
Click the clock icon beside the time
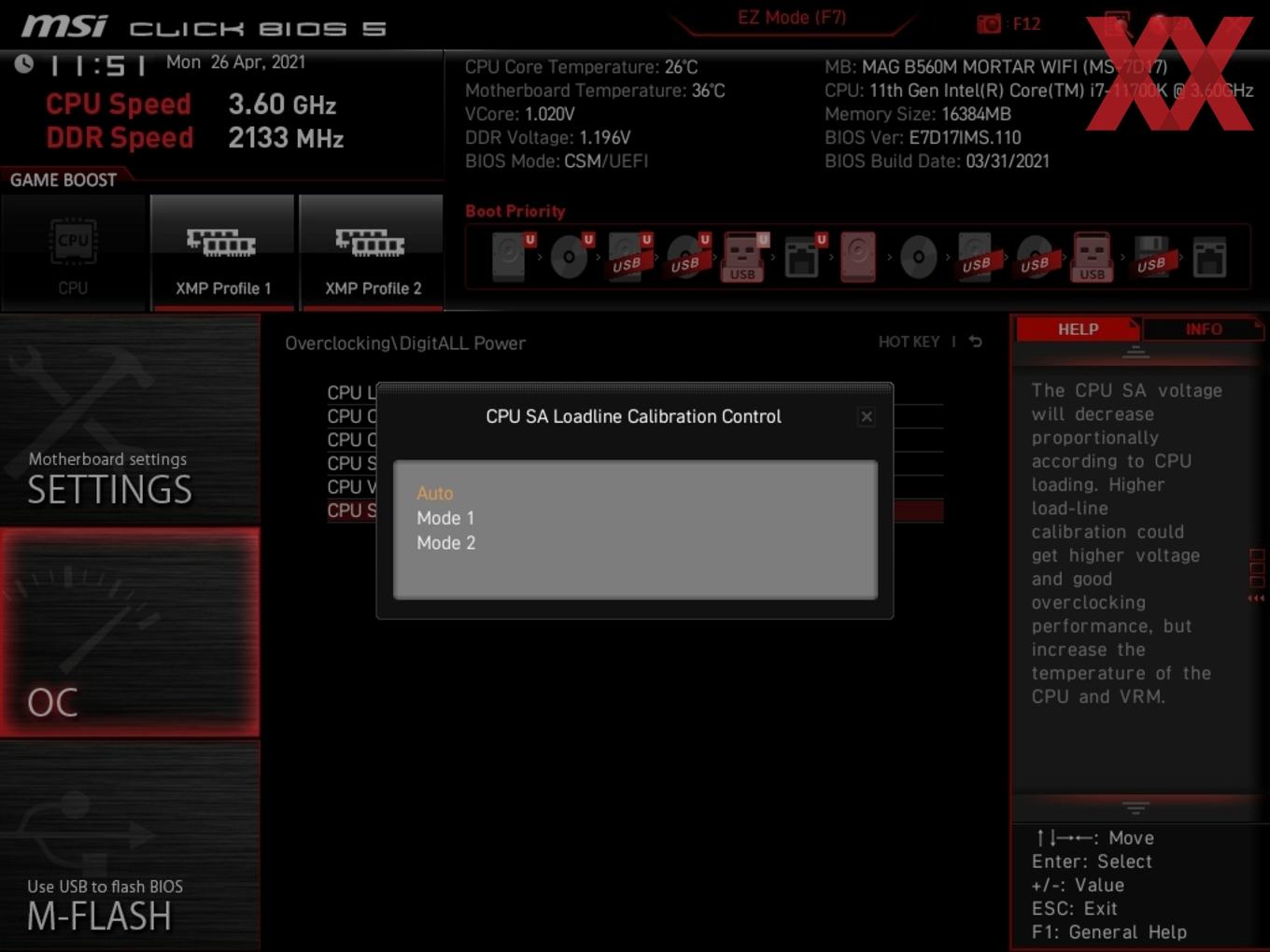(x=24, y=63)
